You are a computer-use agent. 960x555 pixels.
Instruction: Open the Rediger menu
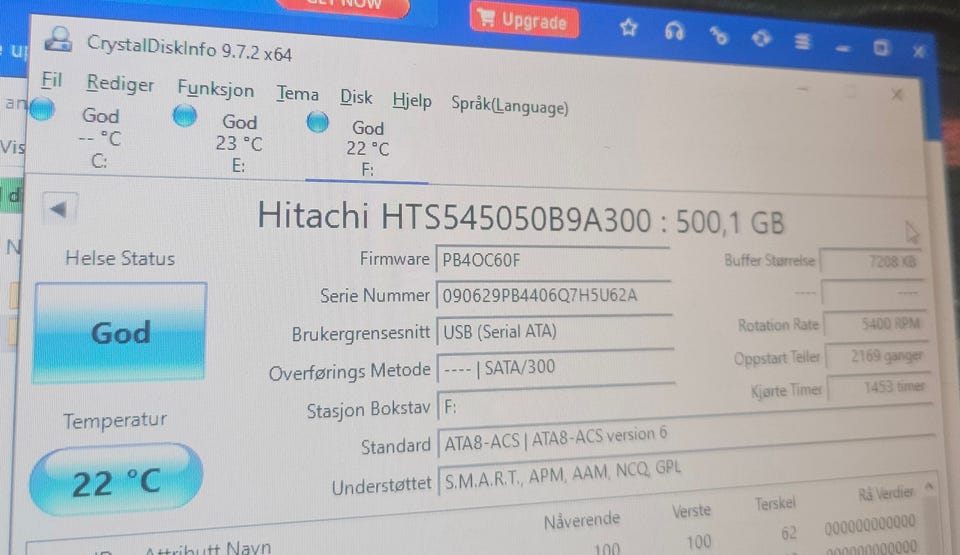click(120, 84)
